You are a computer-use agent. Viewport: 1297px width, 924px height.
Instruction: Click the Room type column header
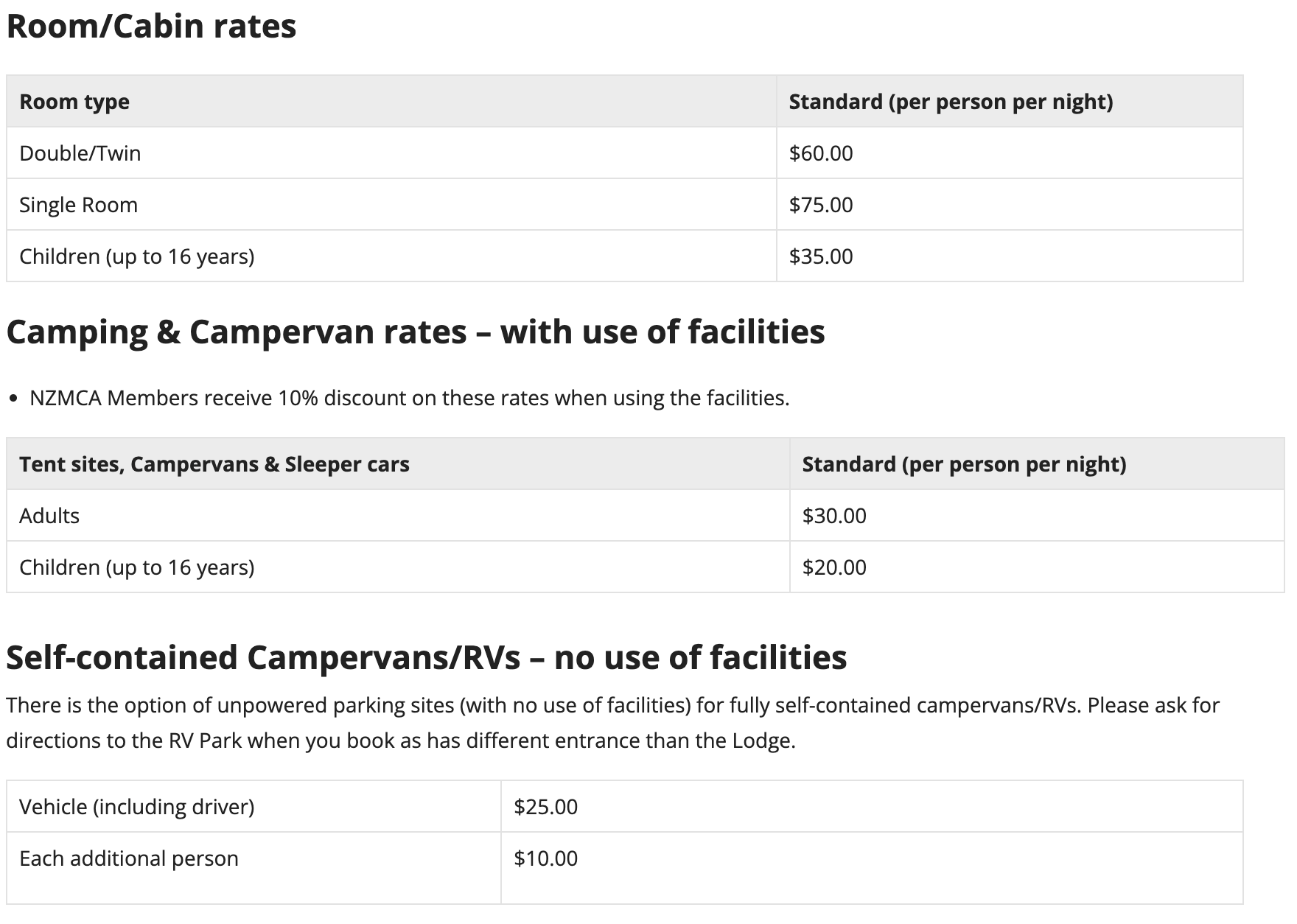point(74,102)
